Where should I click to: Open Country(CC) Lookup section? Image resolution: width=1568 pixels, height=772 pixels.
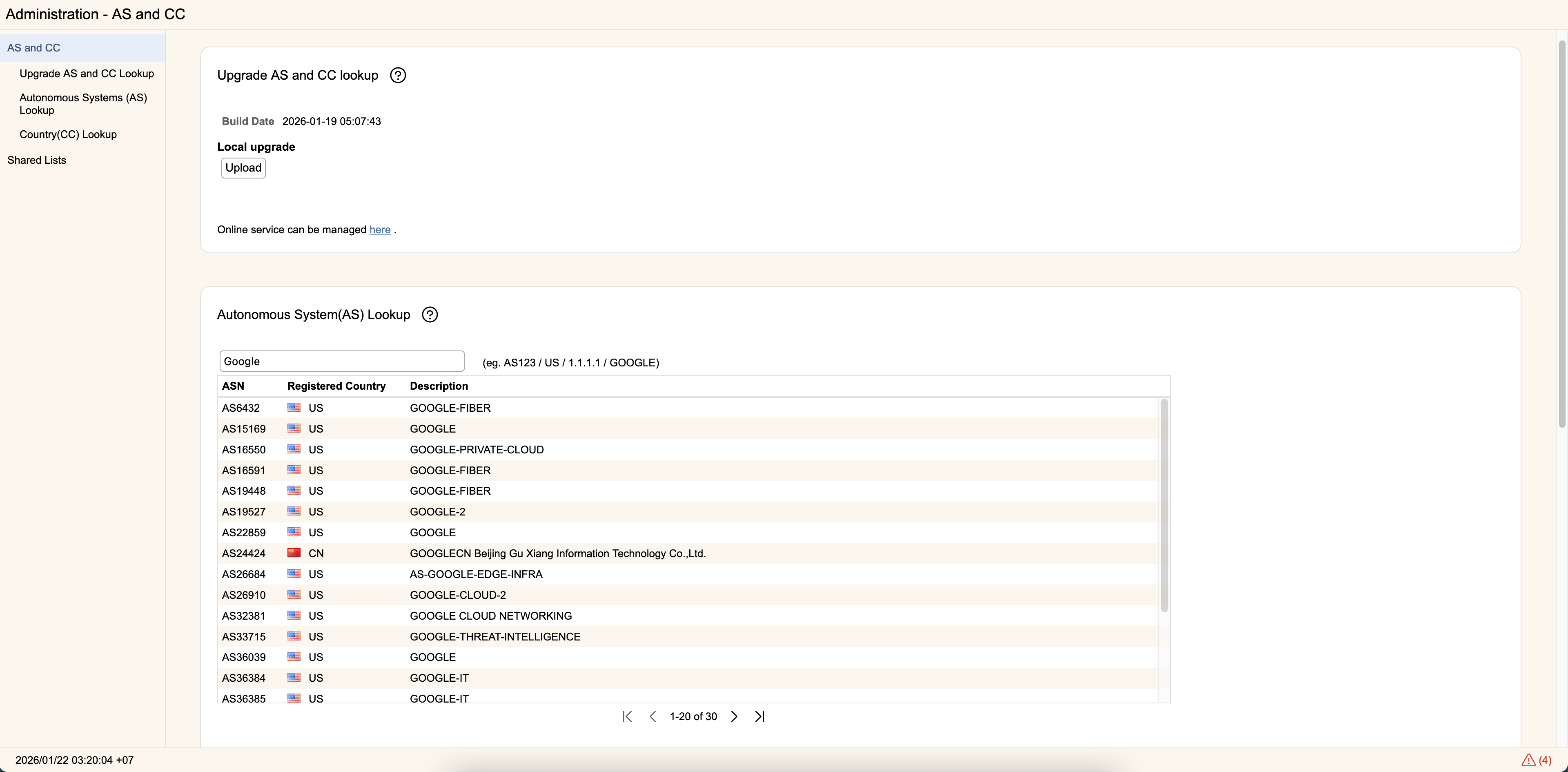tap(68, 134)
